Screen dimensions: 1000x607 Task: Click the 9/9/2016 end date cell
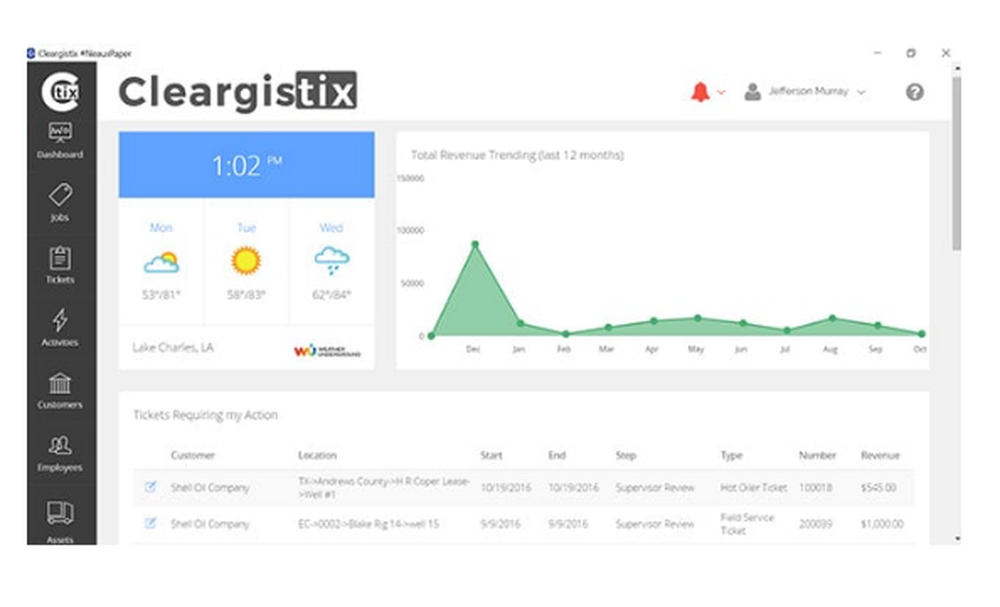(x=568, y=524)
